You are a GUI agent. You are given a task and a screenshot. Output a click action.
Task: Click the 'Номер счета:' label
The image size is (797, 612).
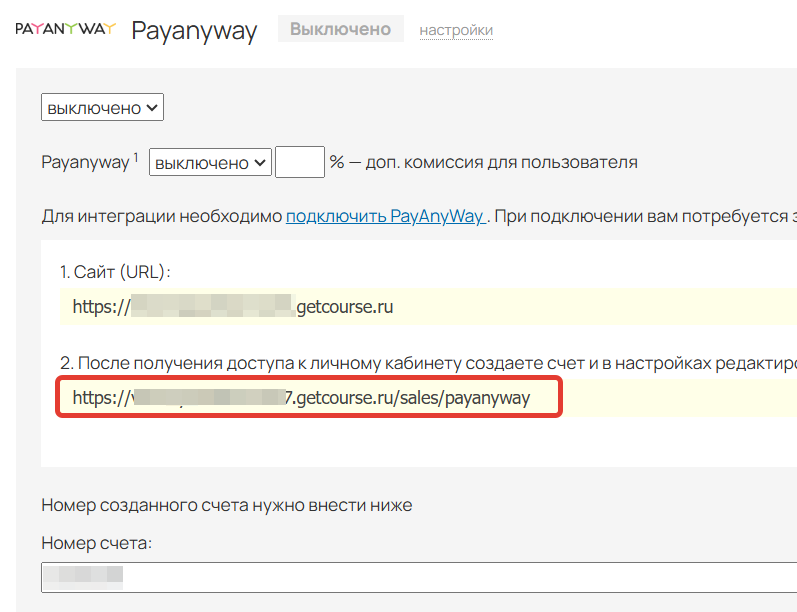tap(97, 543)
